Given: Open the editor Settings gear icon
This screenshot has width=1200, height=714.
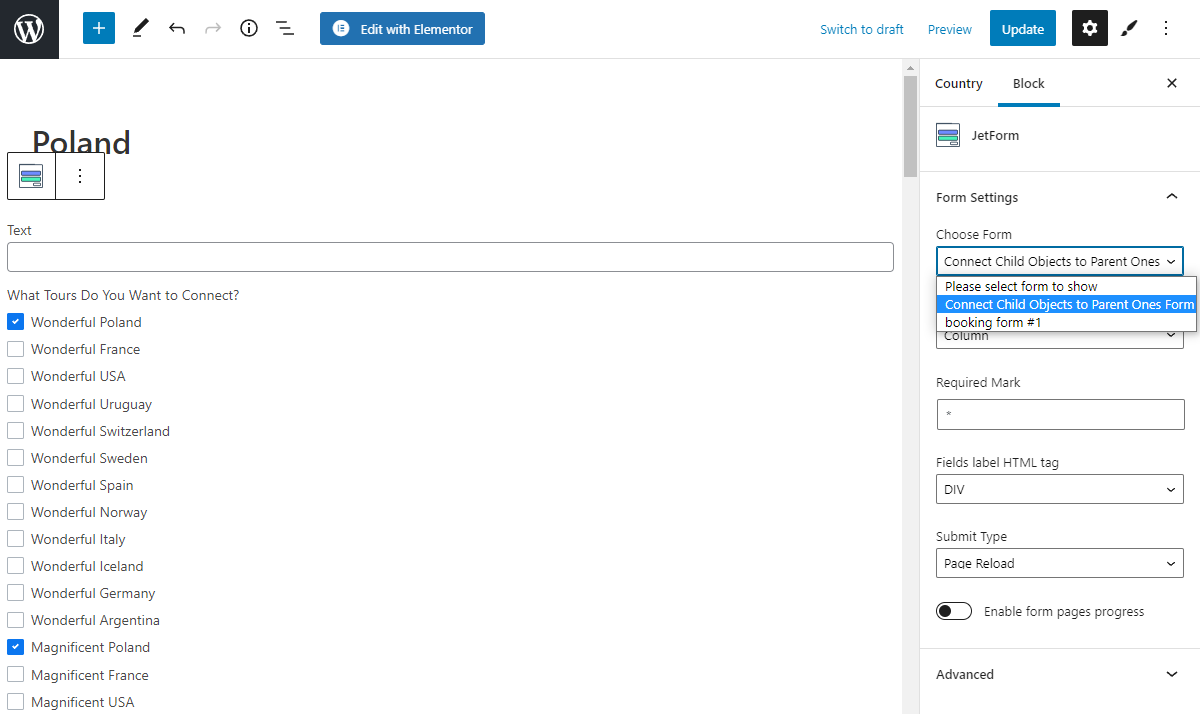Looking at the screenshot, I should click(x=1089, y=28).
